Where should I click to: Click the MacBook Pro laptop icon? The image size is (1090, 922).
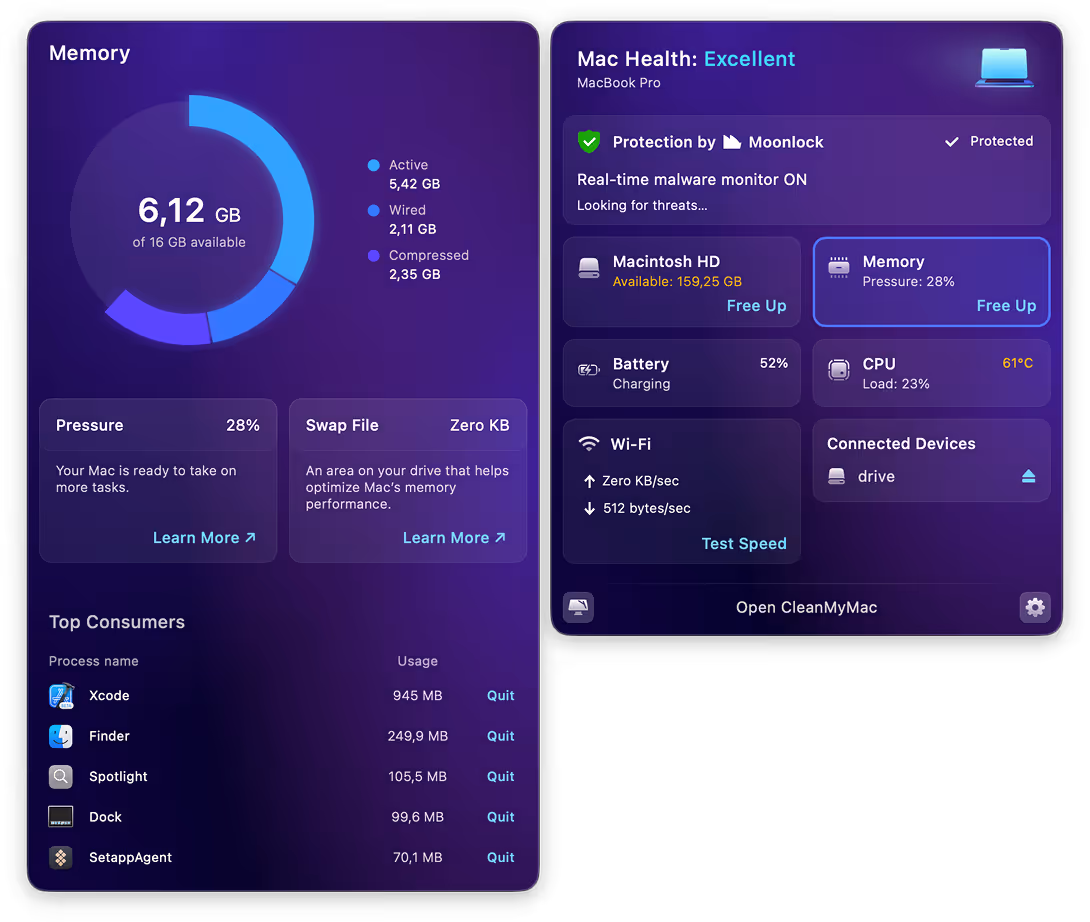coord(1004,67)
